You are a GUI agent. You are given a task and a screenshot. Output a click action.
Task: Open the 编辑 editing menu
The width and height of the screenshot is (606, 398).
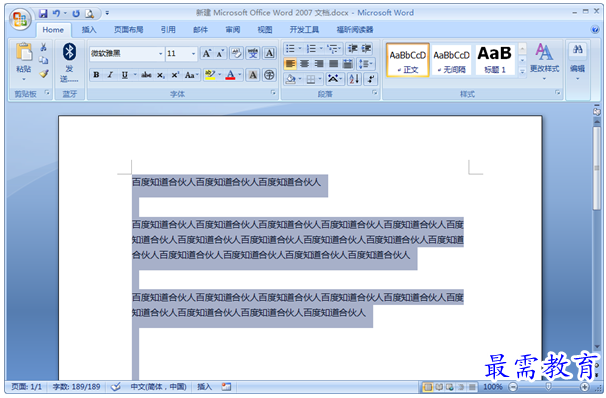pyautogui.click(x=577, y=61)
